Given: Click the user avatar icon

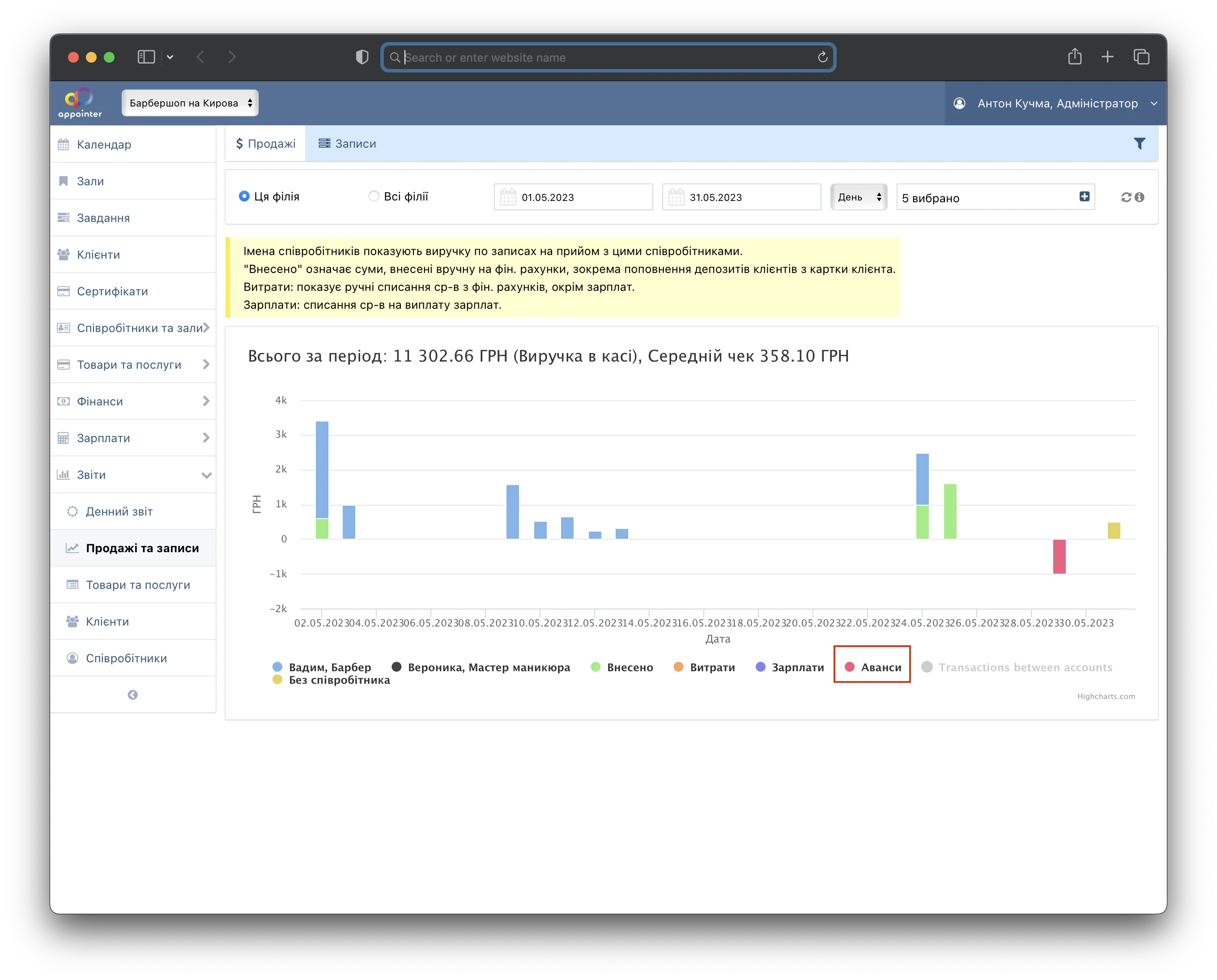Looking at the screenshot, I should [x=959, y=103].
